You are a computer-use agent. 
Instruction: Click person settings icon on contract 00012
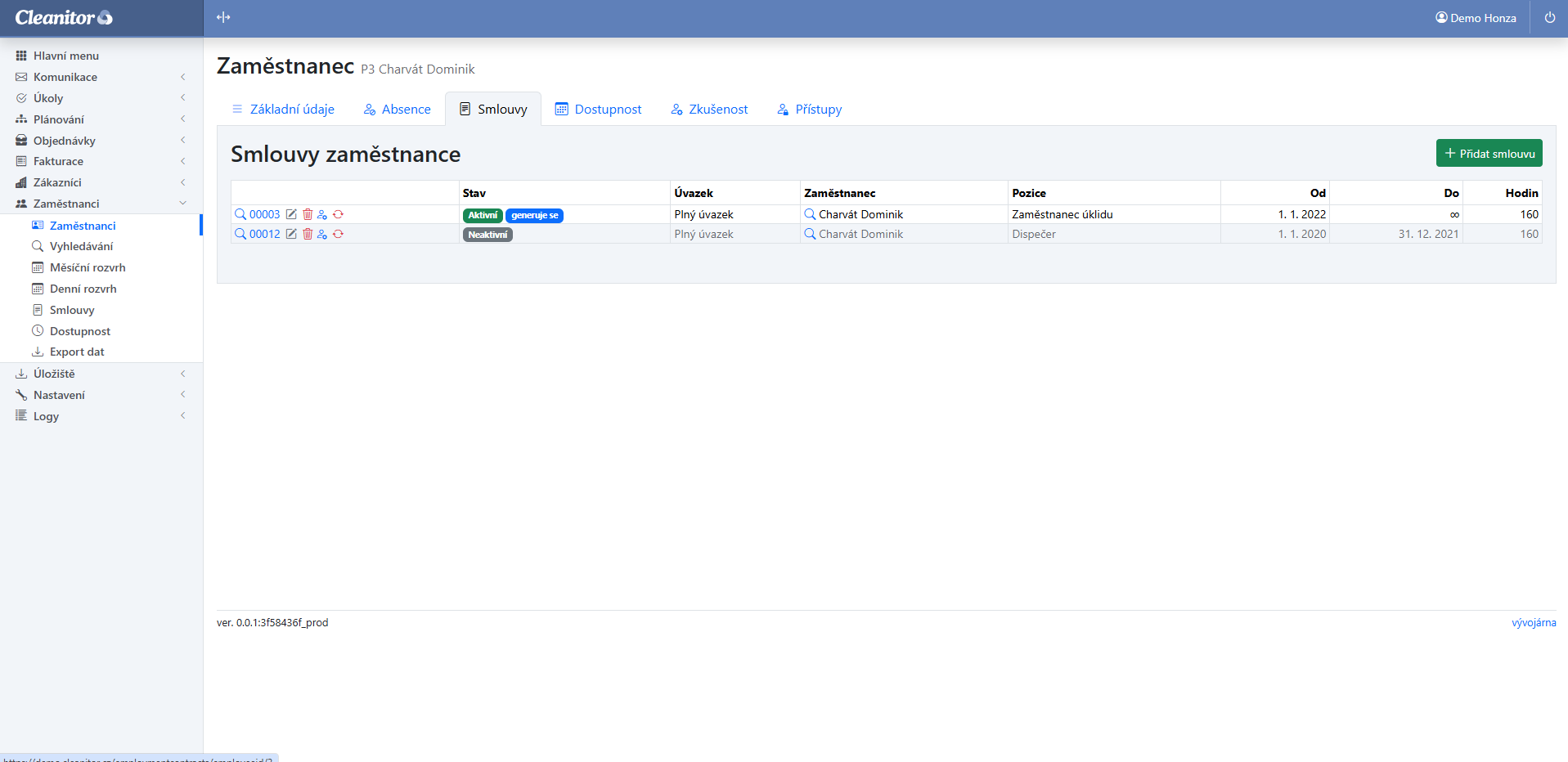322,234
